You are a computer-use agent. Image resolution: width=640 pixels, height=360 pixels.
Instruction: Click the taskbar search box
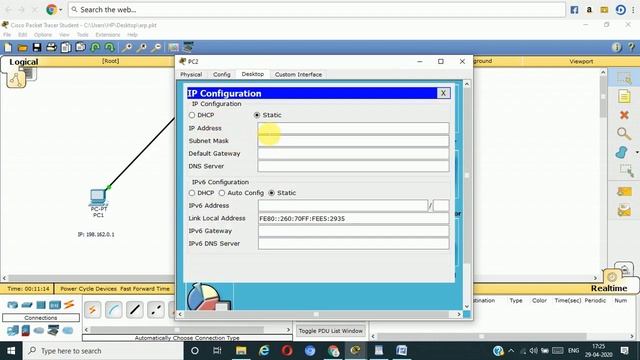(103, 351)
